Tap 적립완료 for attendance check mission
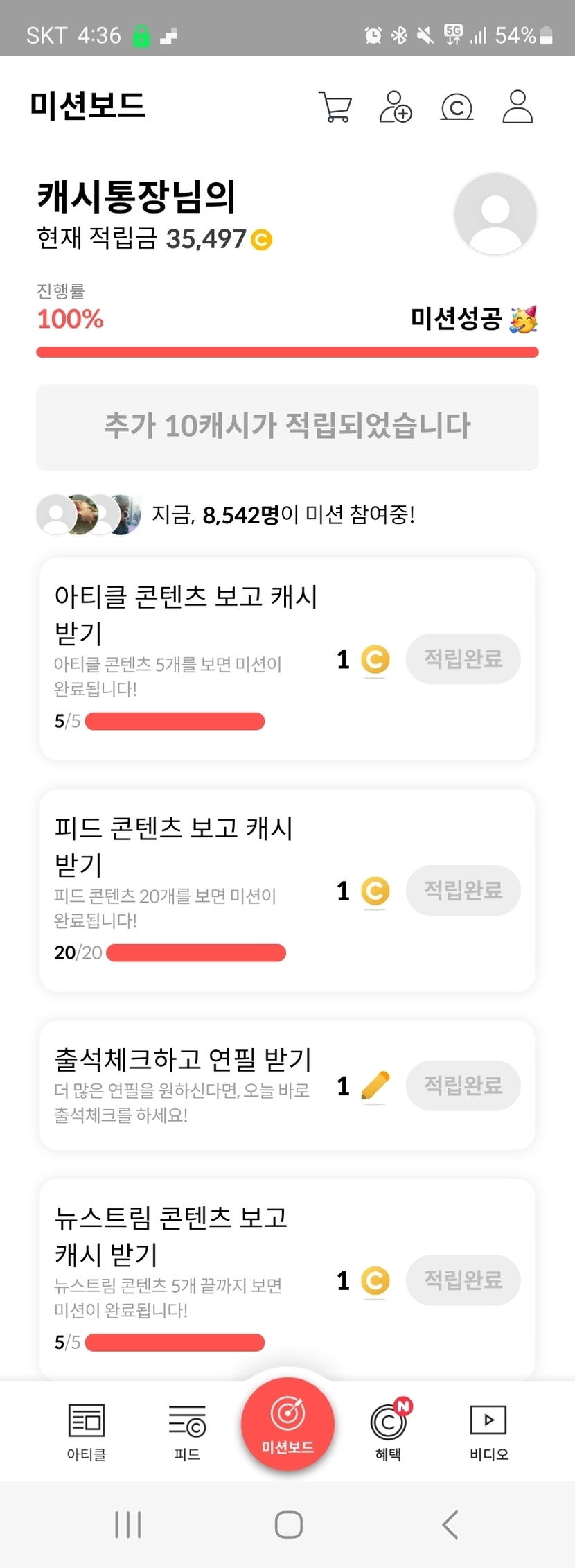The height and width of the screenshot is (1568, 575). click(x=463, y=1086)
